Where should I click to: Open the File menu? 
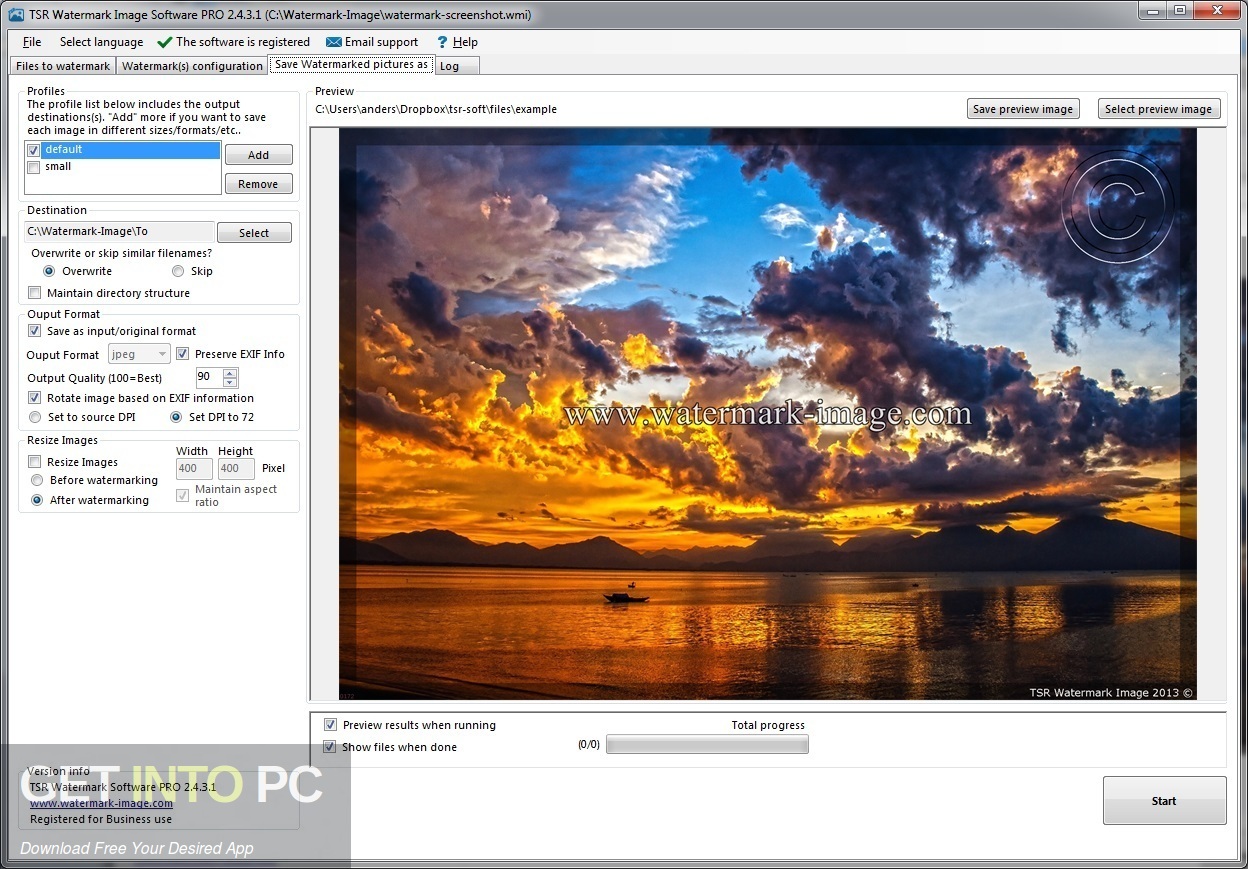[x=32, y=42]
